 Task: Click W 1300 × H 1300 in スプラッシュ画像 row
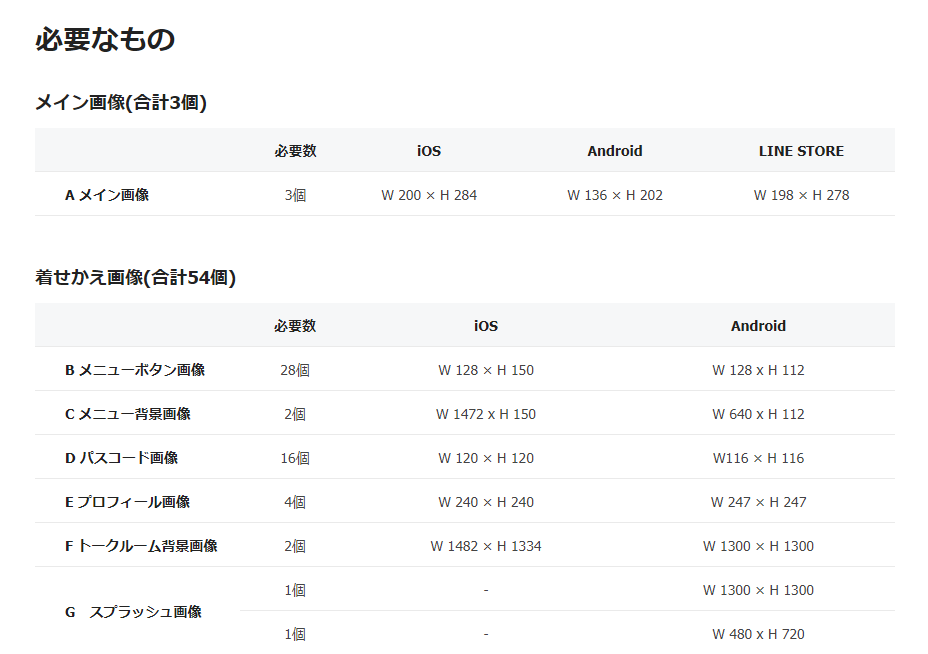758,589
